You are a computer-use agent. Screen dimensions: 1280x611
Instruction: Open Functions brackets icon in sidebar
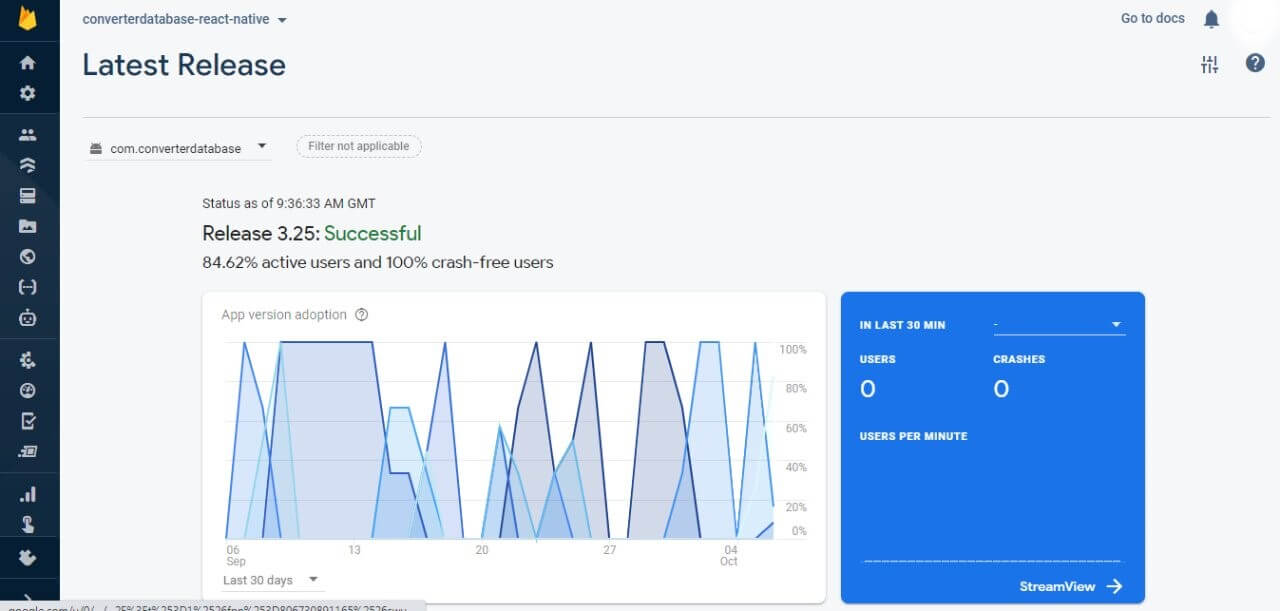click(28, 287)
